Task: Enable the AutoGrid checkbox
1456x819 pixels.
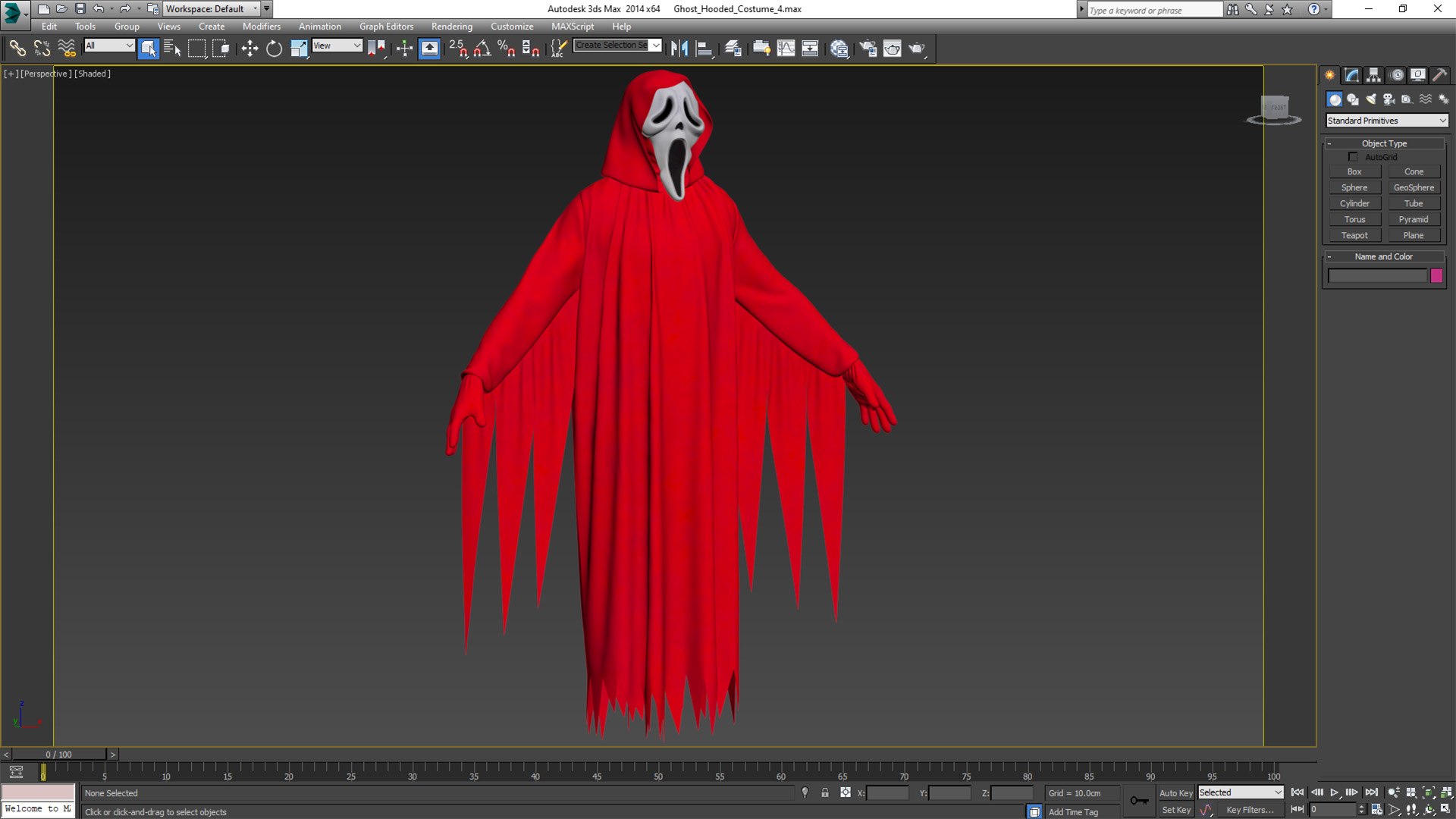Action: [1353, 157]
